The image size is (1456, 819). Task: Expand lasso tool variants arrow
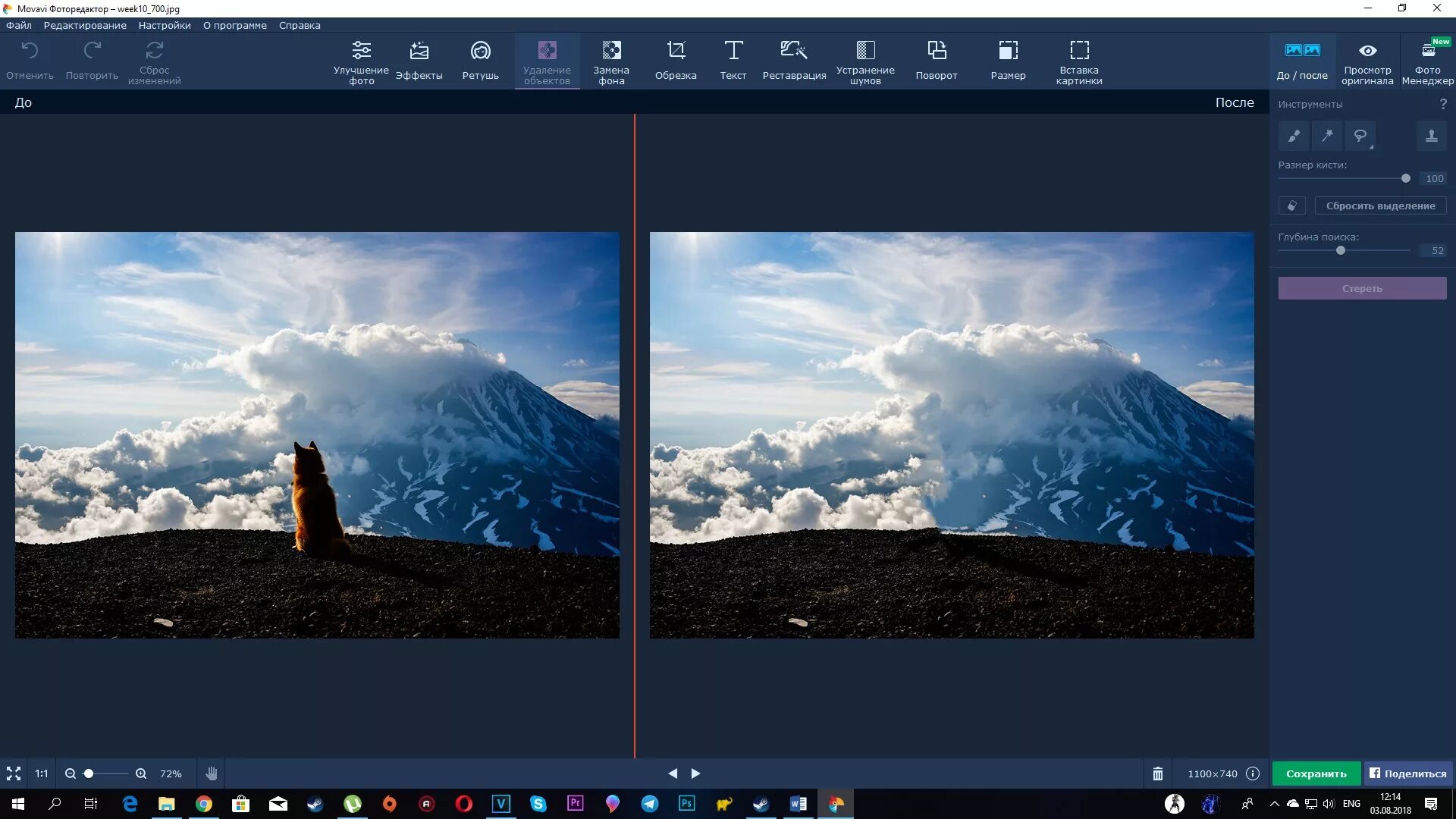click(x=1371, y=146)
